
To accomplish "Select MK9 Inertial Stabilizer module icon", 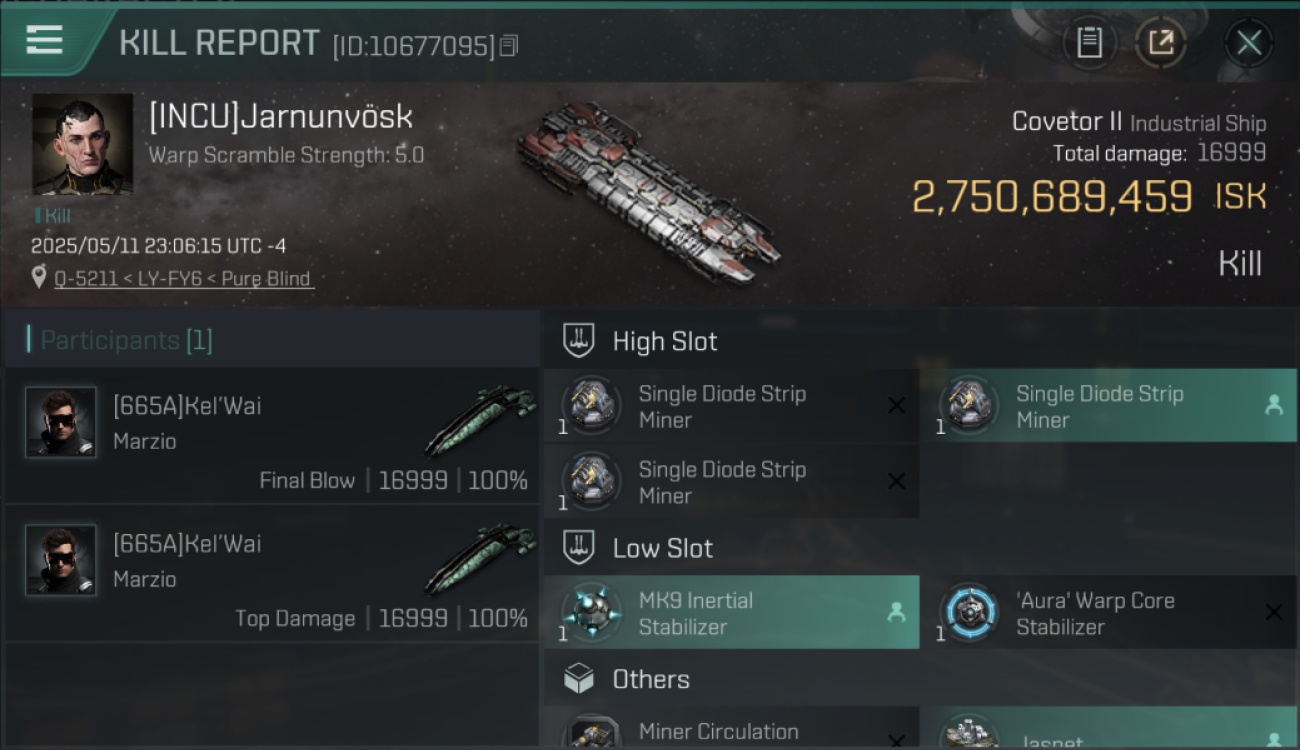I will [590, 612].
